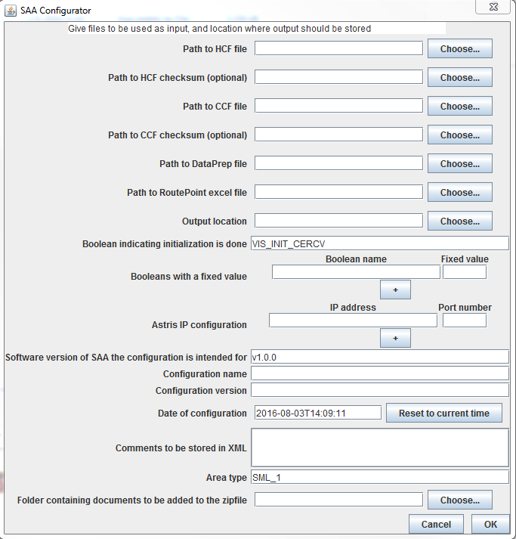Click the Comments to be stored in XML box
516x539 pixels.
pos(380,448)
